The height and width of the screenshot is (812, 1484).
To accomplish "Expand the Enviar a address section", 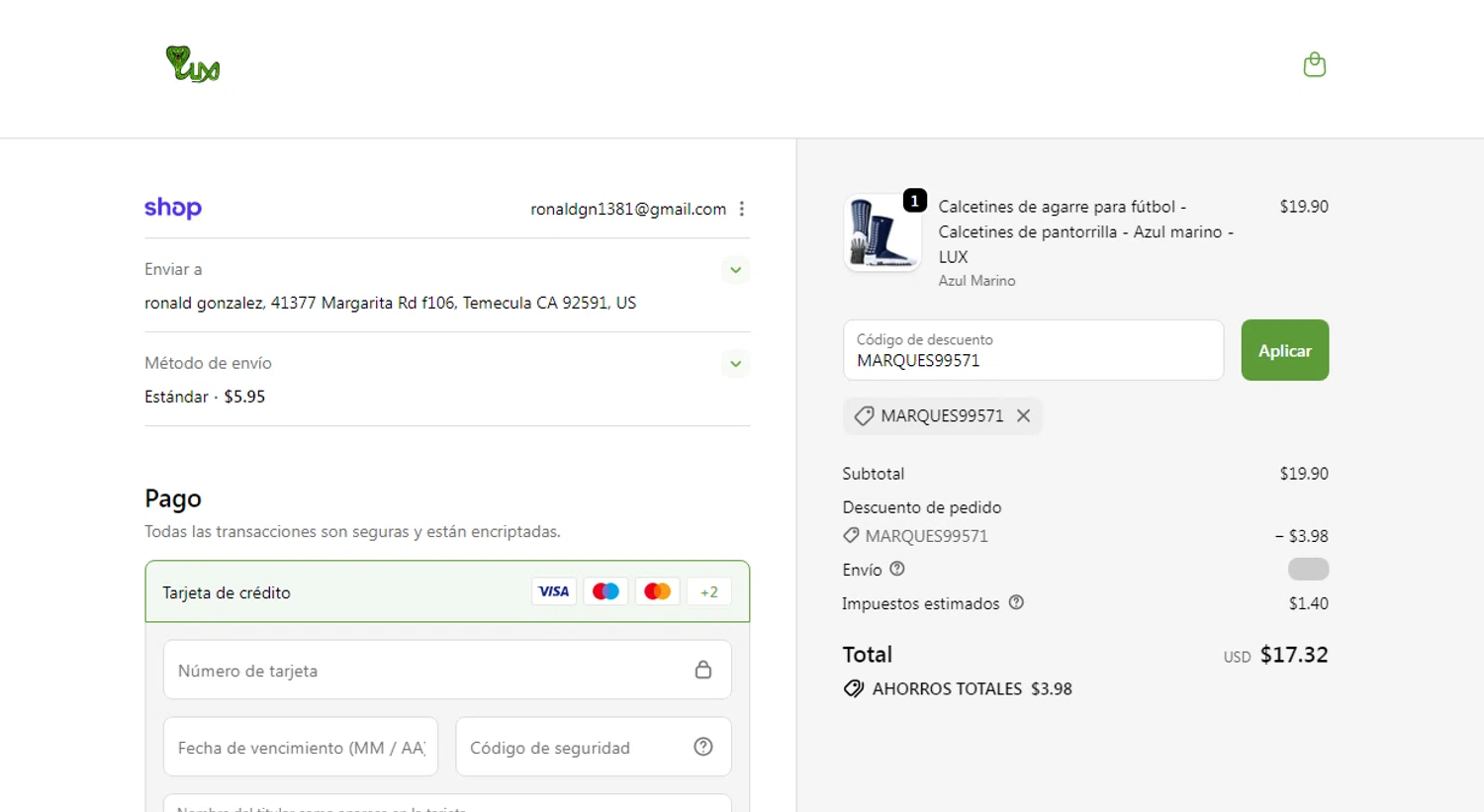I will click(x=735, y=270).
